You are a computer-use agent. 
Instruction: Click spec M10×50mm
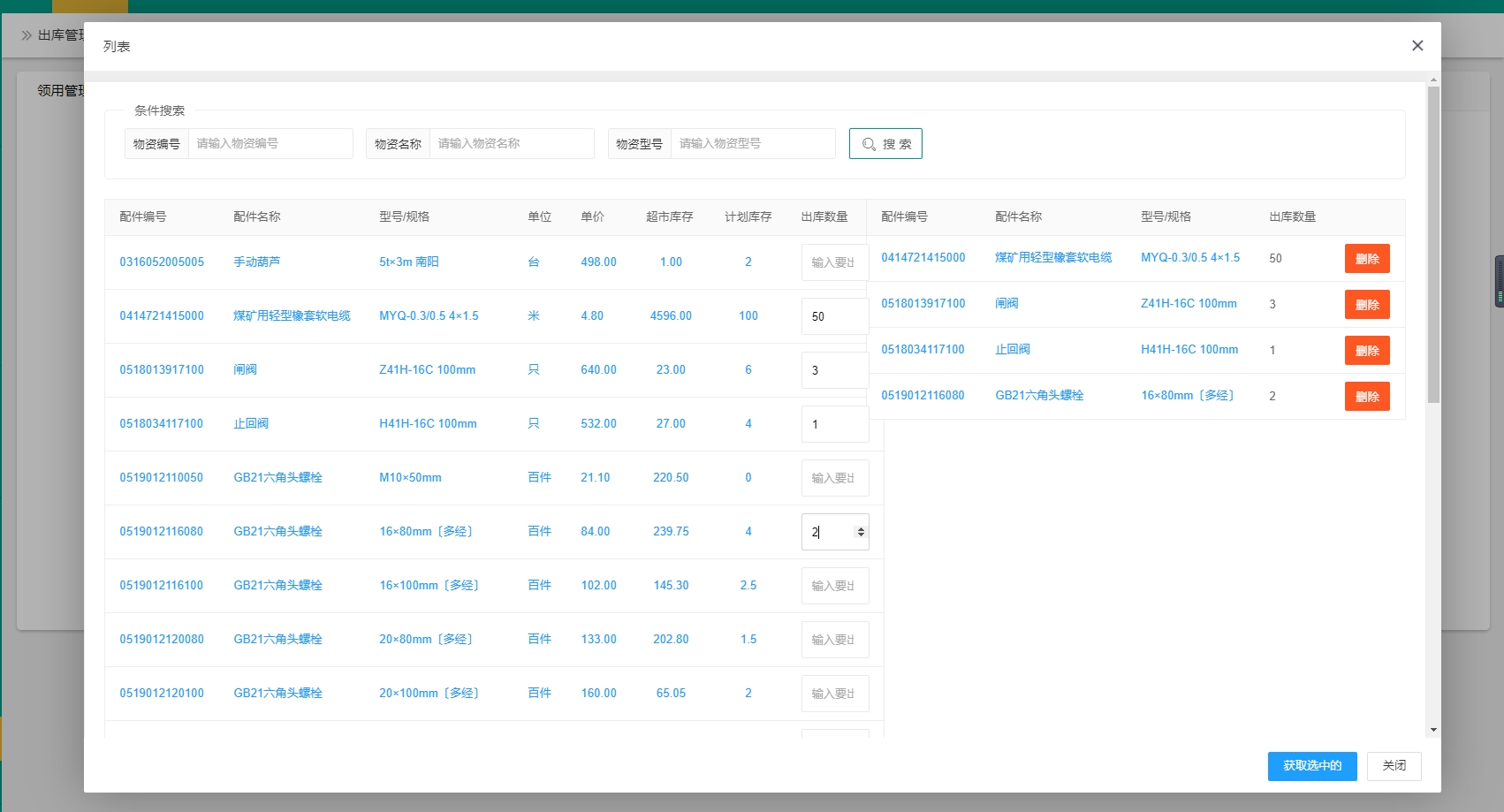click(411, 478)
